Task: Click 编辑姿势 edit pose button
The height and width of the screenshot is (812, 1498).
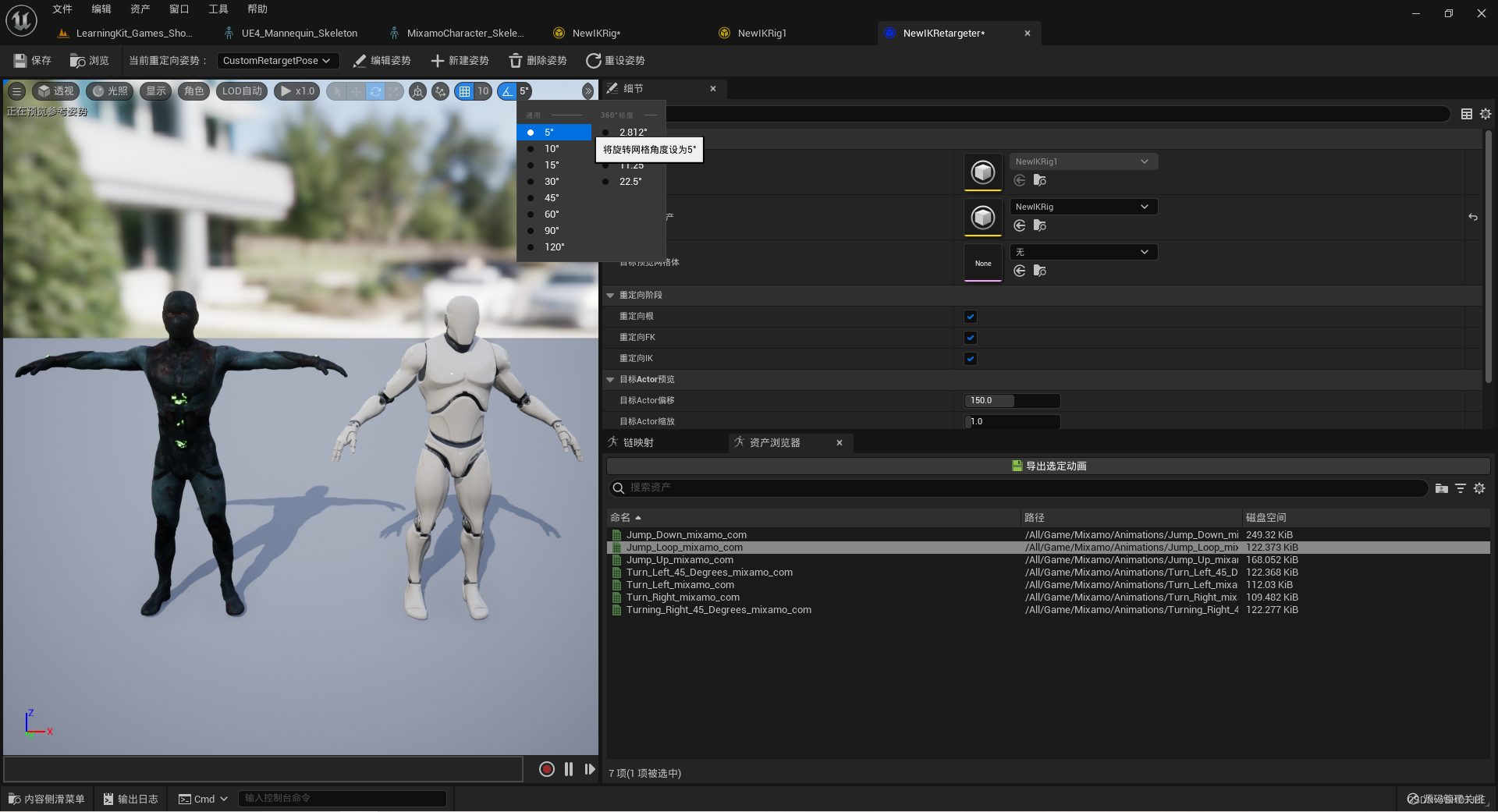Action: [x=382, y=61]
